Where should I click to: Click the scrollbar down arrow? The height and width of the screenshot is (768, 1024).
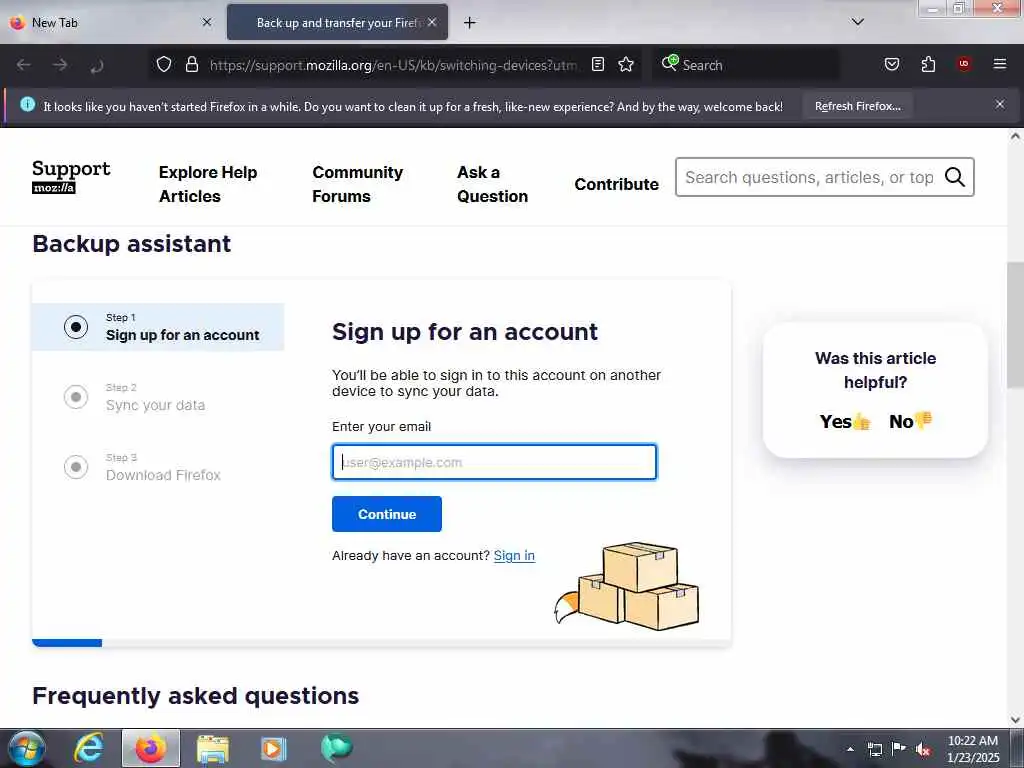coord(1015,720)
